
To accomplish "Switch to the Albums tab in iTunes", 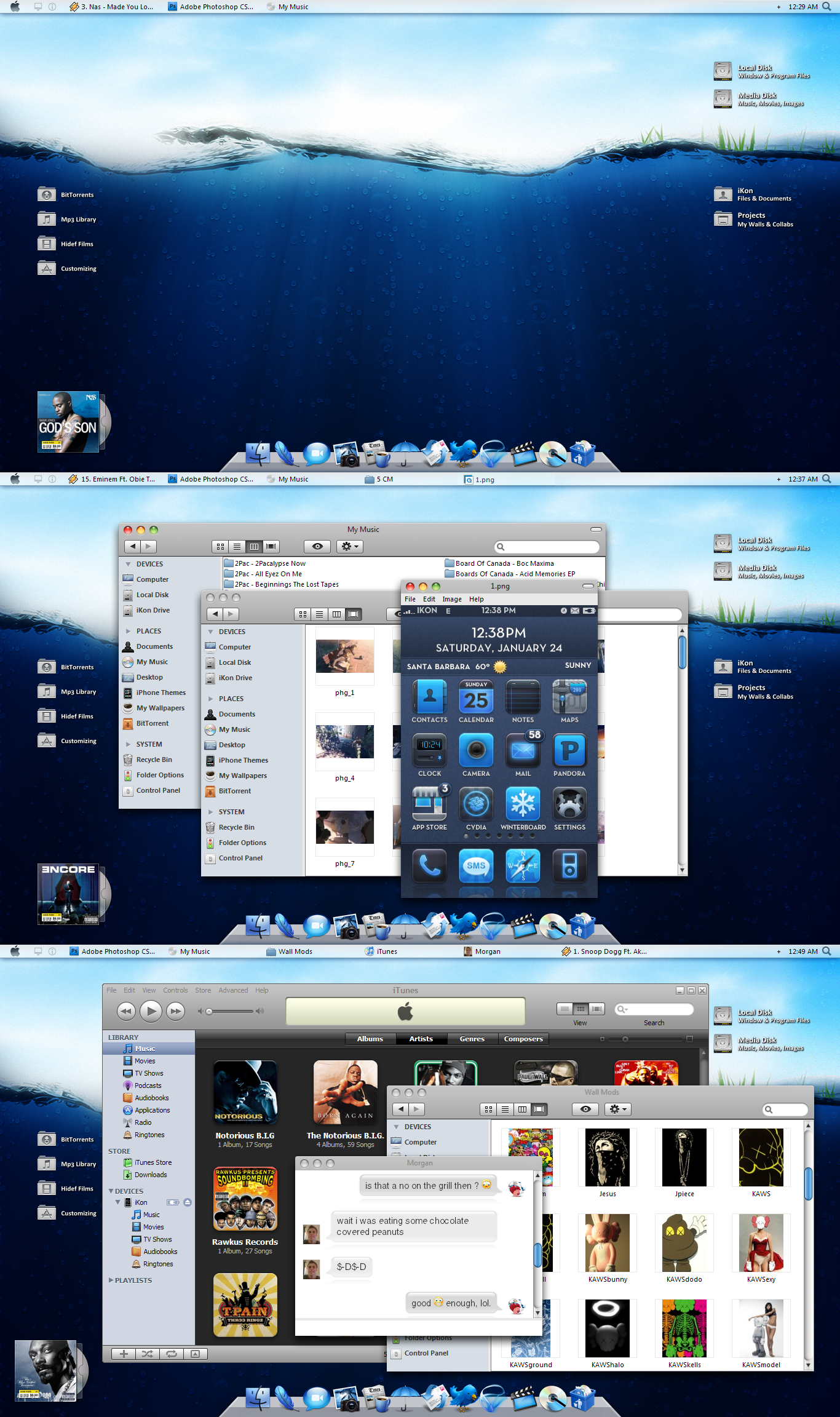I will tap(370, 1039).
